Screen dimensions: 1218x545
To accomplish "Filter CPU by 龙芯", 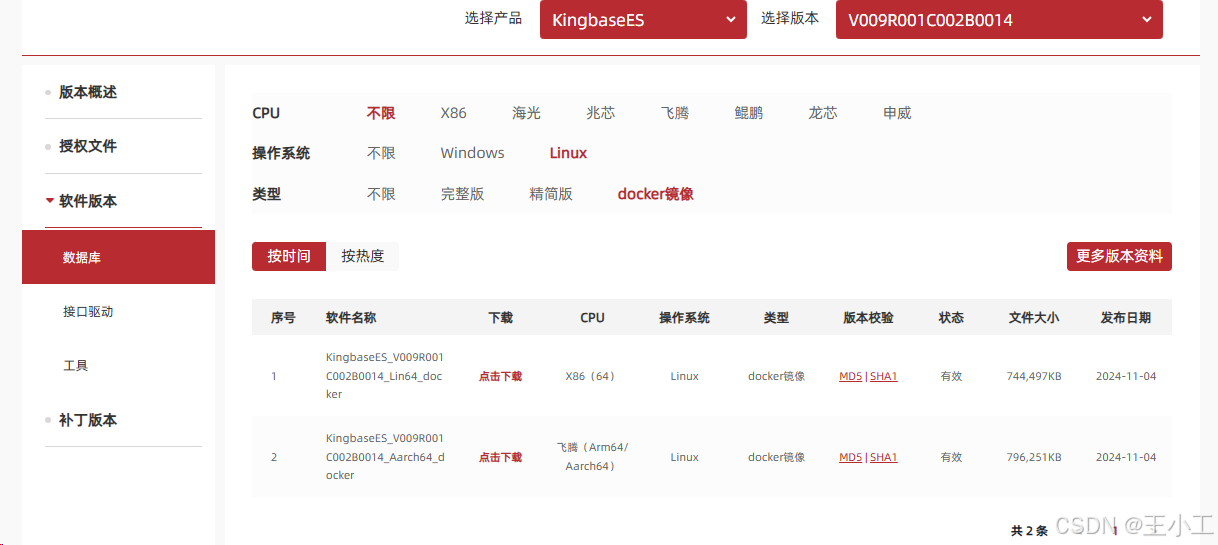I will pyautogui.click(x=823, y=113).
